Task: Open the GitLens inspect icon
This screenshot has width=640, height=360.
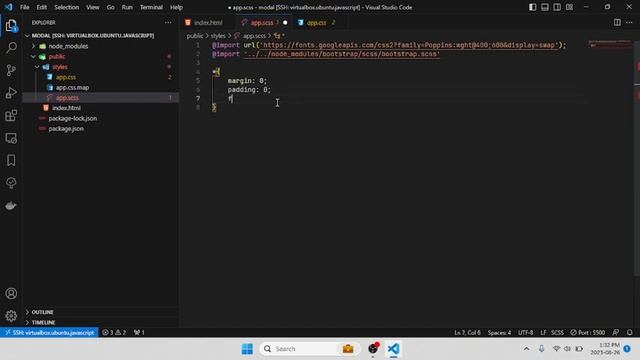Action: coord(11,183)
